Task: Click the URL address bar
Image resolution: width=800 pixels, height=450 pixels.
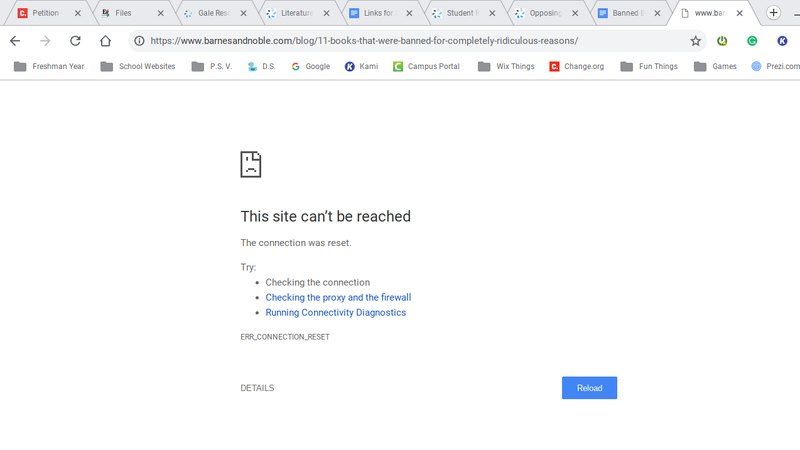Action: [400, 41]
